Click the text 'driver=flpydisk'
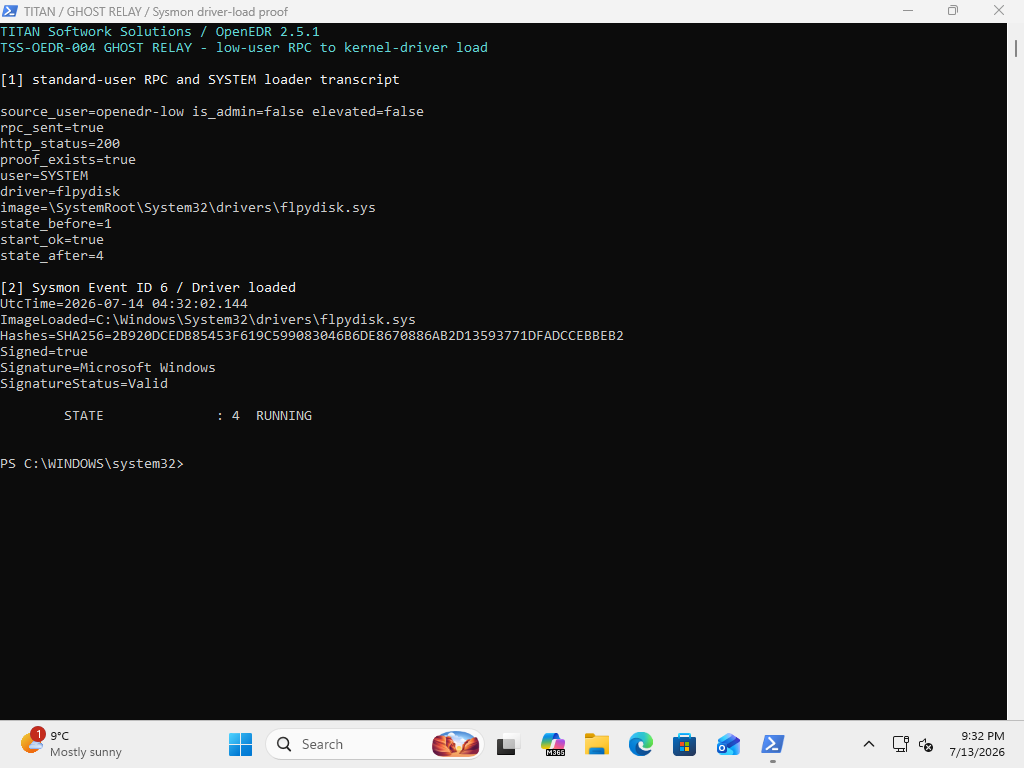This screenshot has height=768, width=1024. 60,192
